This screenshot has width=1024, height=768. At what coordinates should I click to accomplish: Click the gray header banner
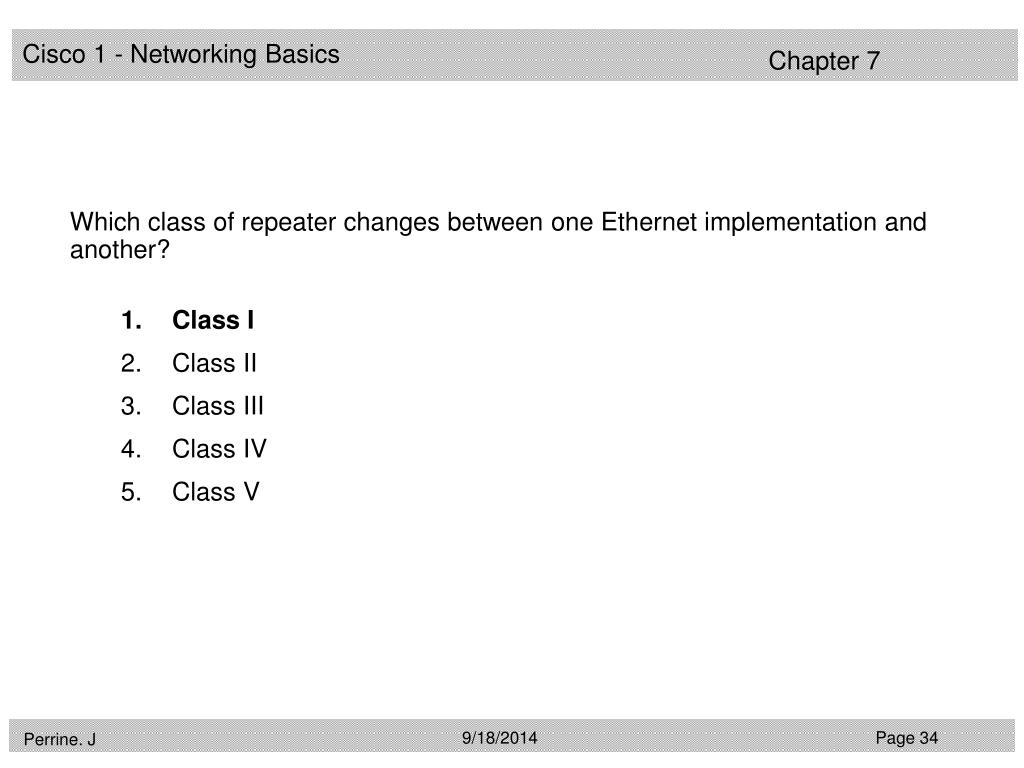point(515,55)
